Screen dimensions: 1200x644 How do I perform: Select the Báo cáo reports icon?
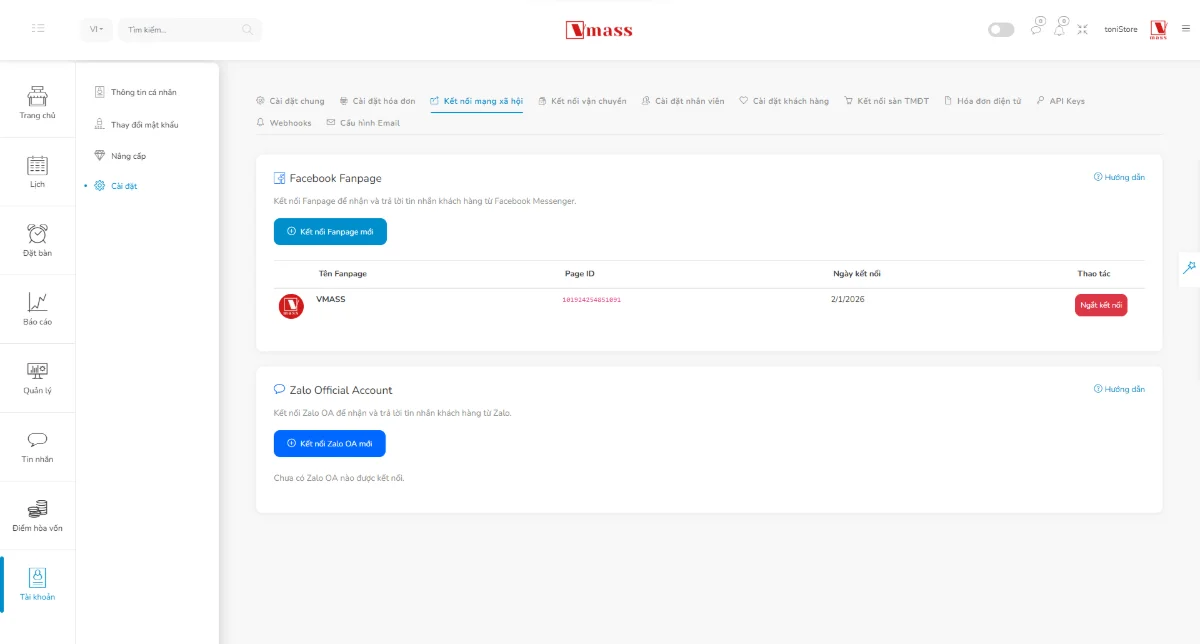37,308
